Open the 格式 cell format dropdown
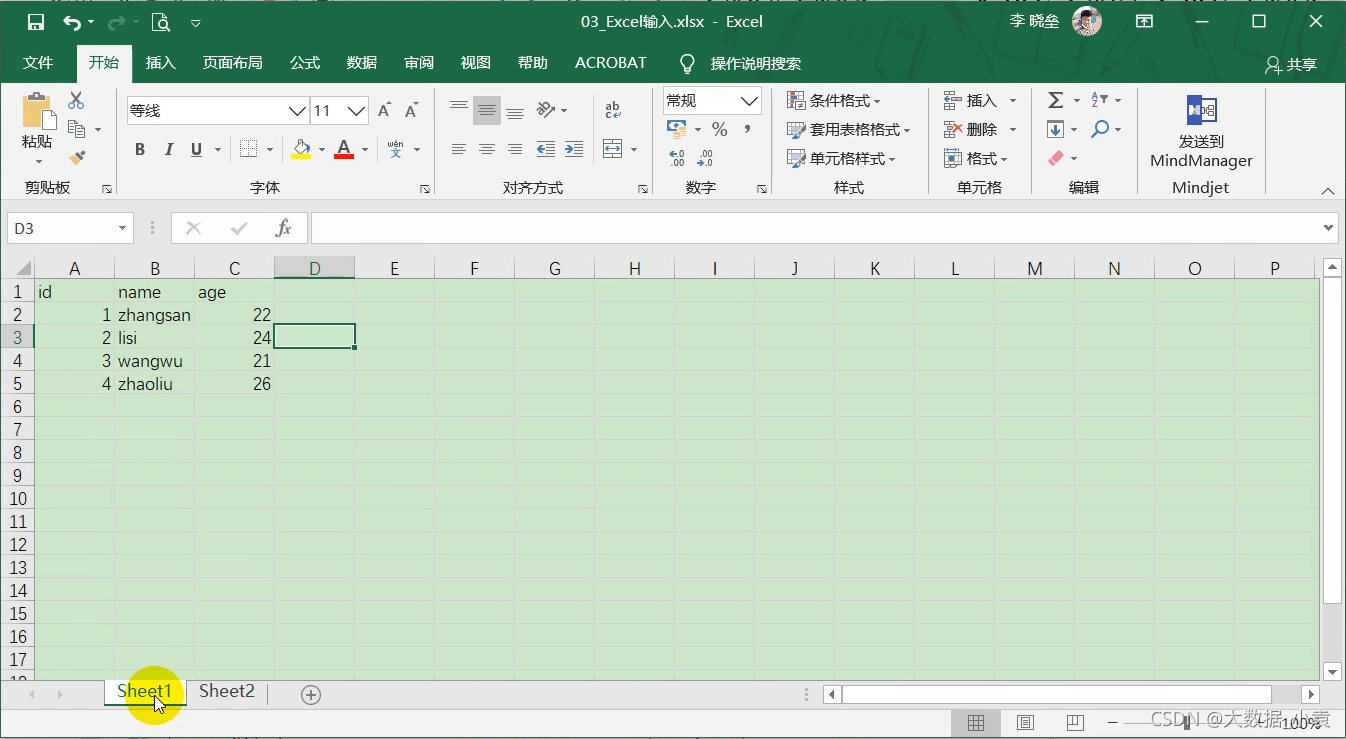This screenshot has width=1346, height=739. tap(976, 158)
